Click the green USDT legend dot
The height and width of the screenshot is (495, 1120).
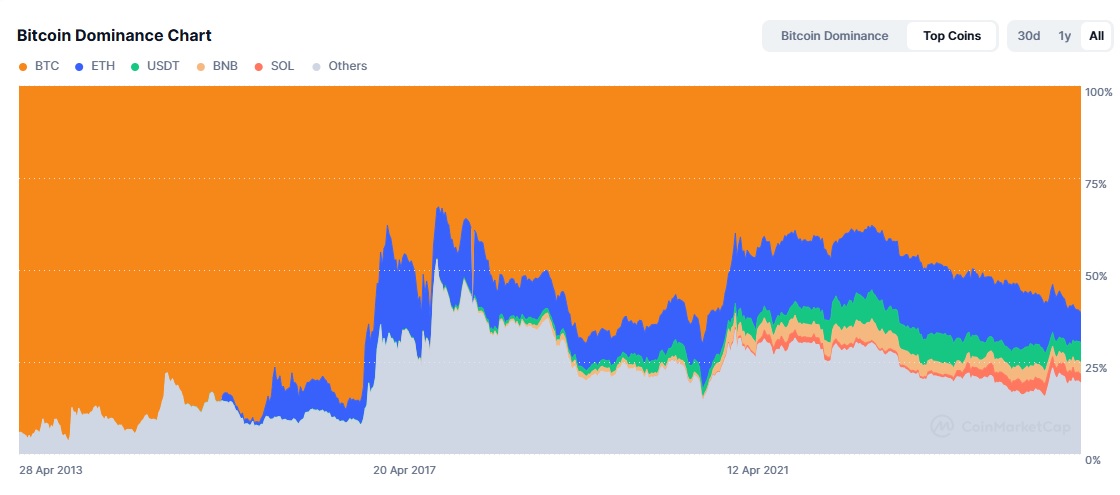click(x=134, y=66)
